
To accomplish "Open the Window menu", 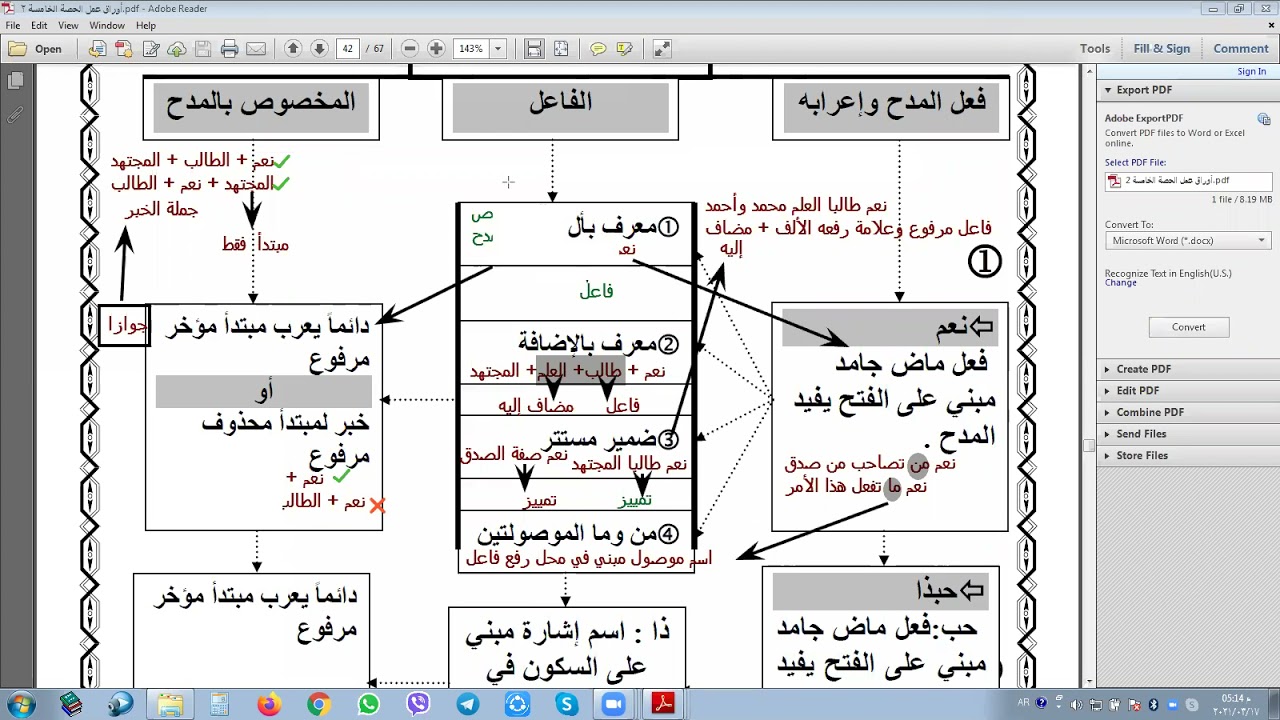I will (107, 25).
